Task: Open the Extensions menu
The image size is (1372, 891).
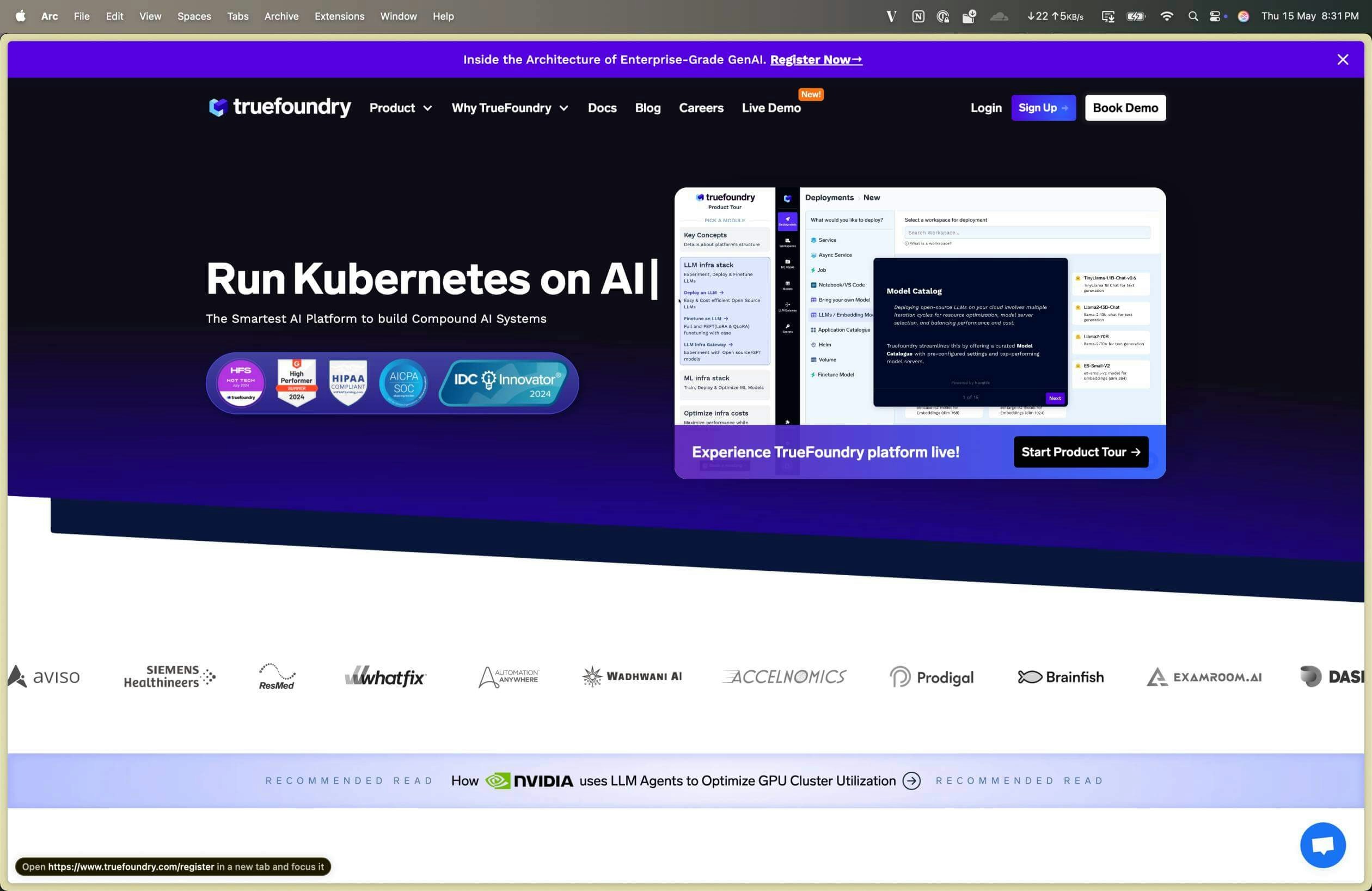Action: click(340, 16)
